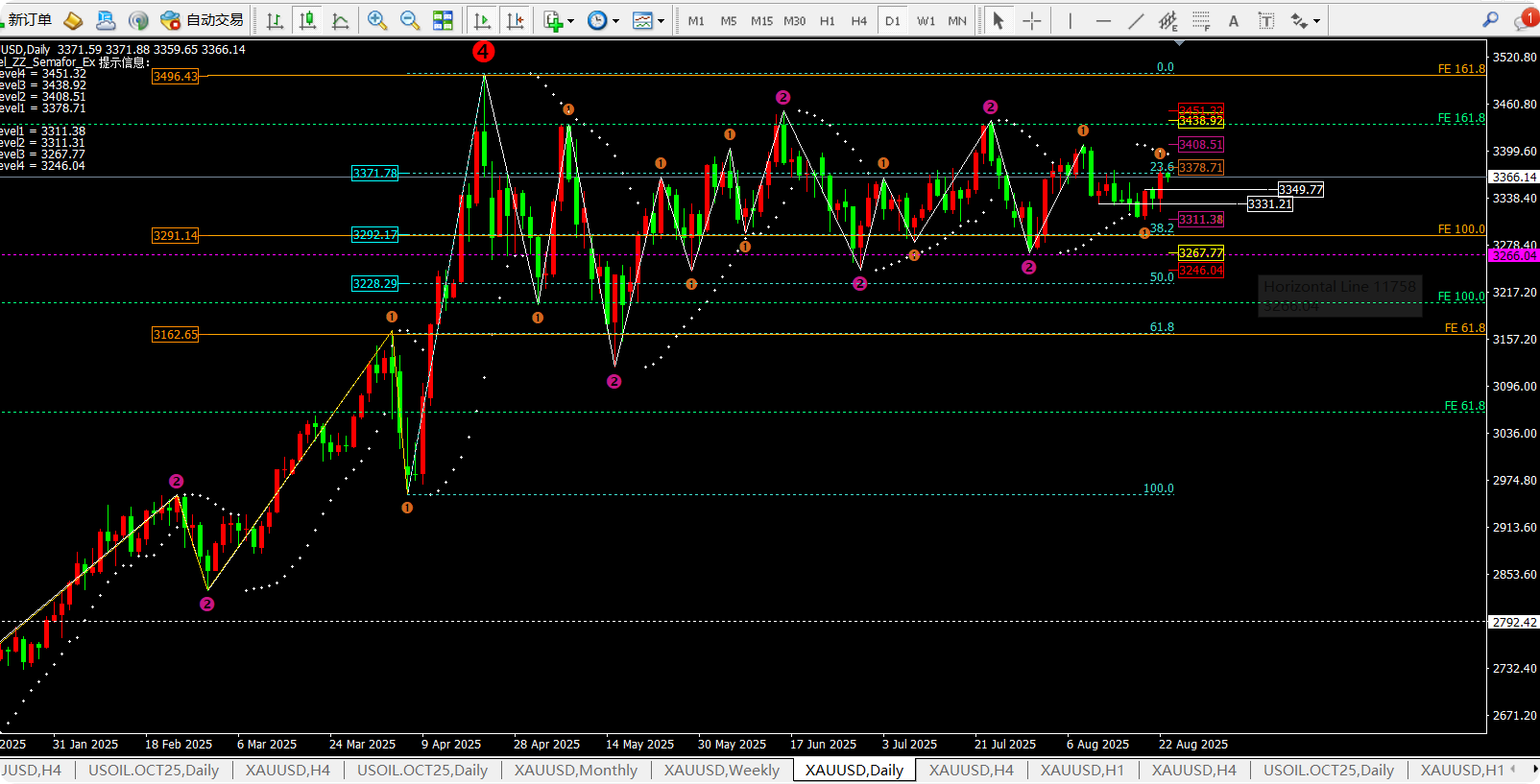This screenshot has width=1540, height=784.
Task: Toggle Chart Shift button
Action: [515, 20]
